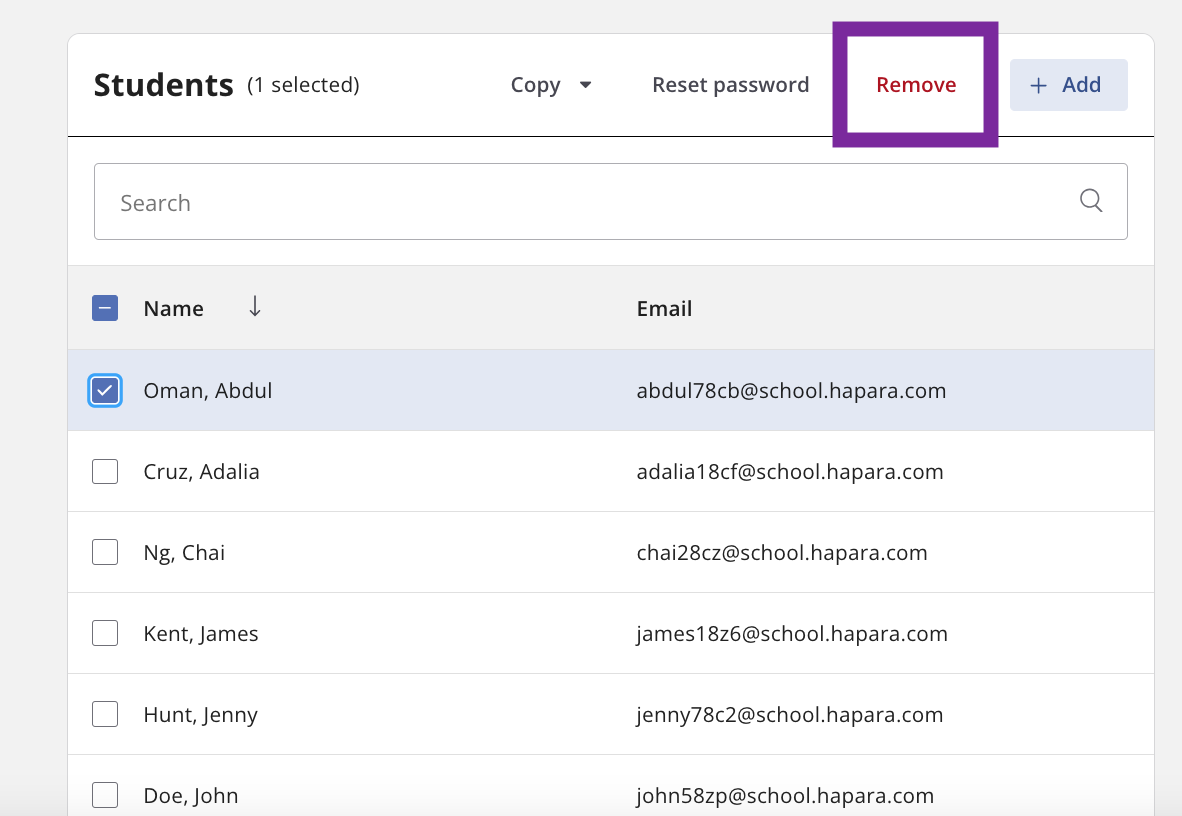
Task: Check the Hunt, Jenny checkbox
Action: pyautogui.click(x=105, y=713)
